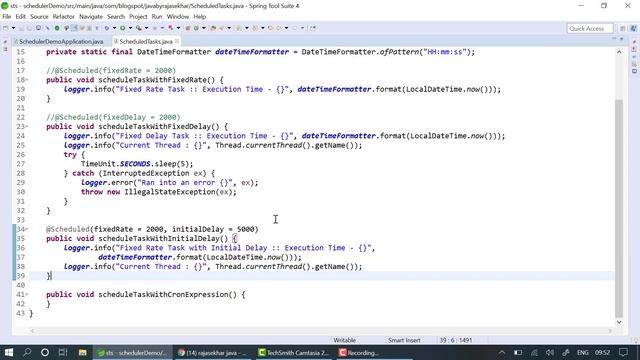
Task: Click the @Scheduled annotation on line 34
Action: (68, 229)
